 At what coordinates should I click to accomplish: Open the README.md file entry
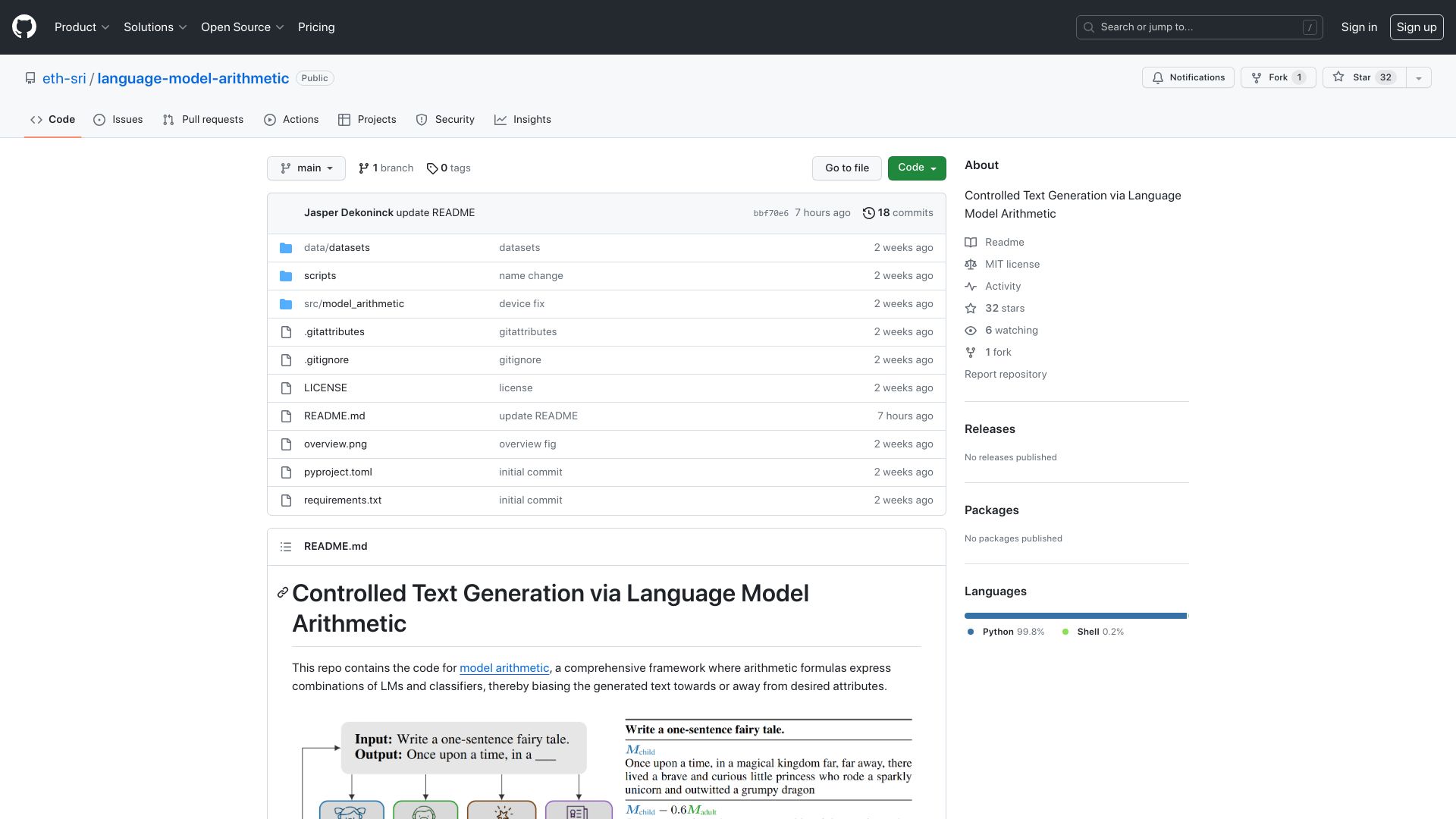pyautogui.click(x=334, y=416)
